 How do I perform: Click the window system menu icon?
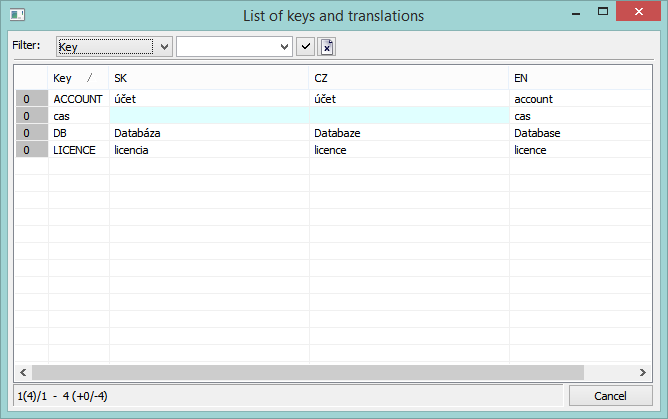17,15
